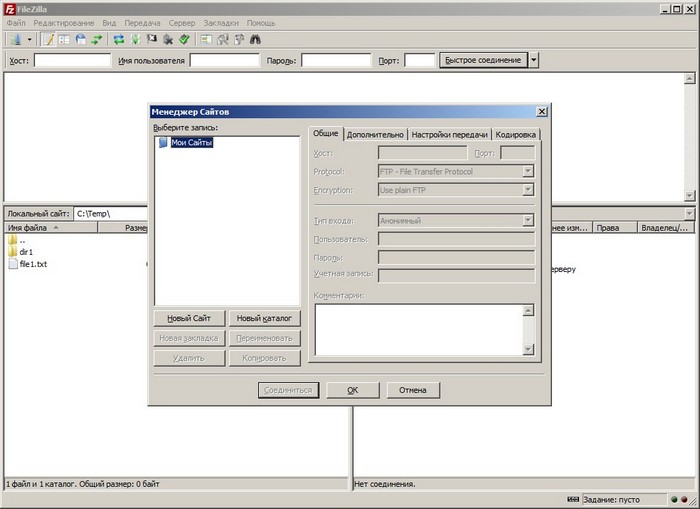Click the quick connect Хост input field
This screenshot has height=509, width=700.
coord(72,60)
